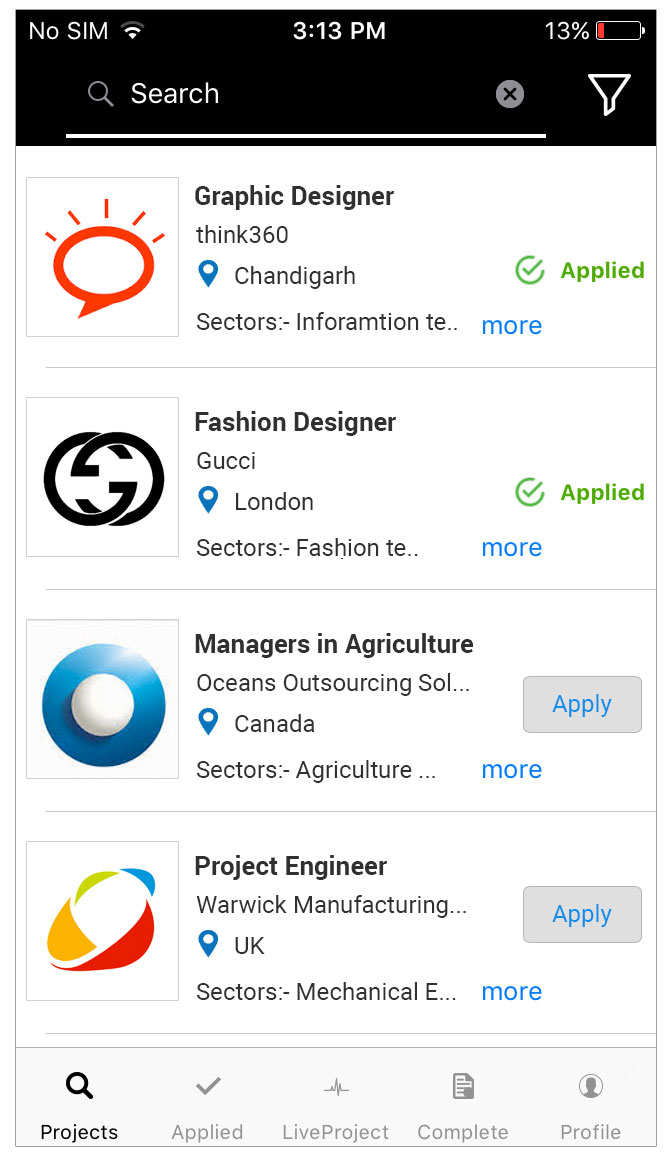
Task: Apply to Managers in Agriculture job
Action: tap(582, 704)
